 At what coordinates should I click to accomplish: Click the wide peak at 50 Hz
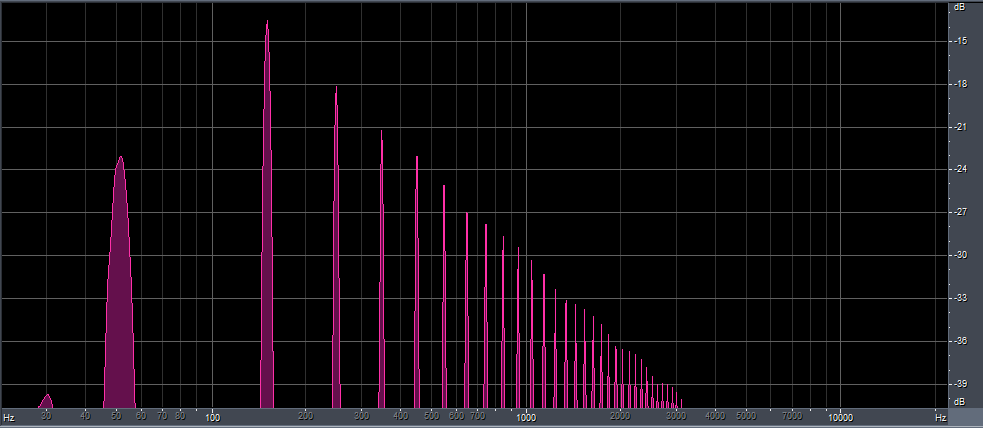(x=120, y=282)
